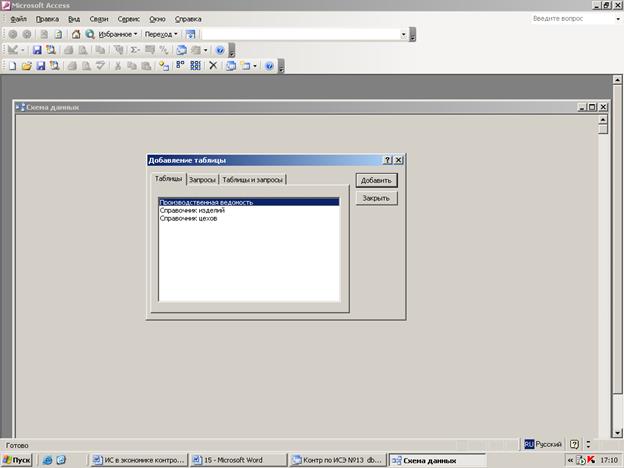This screenshot has height=468, width=624.
Task: Switch to Контр по ИСЭ №13 taskbar button
Action: coord(337,460)
